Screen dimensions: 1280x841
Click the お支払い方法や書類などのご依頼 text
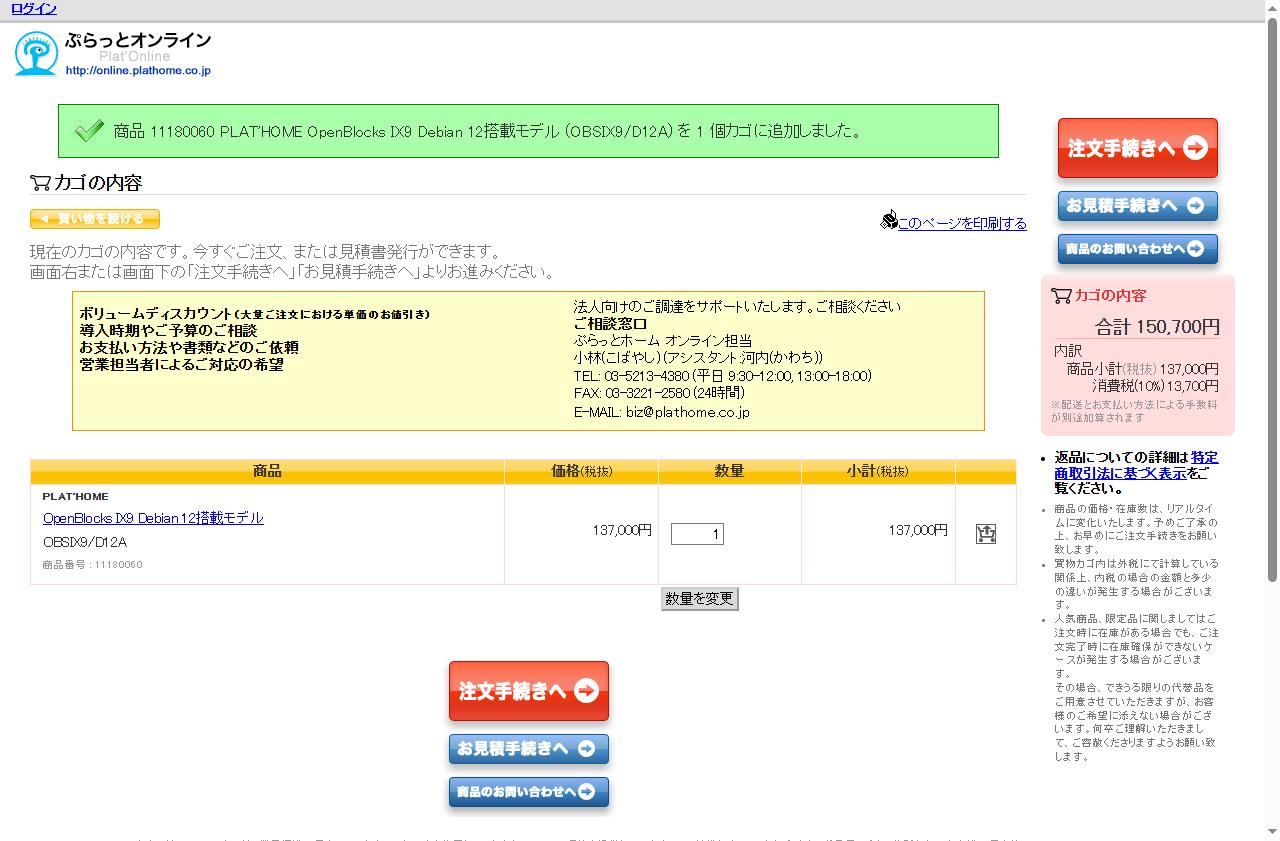click(x=189, y=348)
